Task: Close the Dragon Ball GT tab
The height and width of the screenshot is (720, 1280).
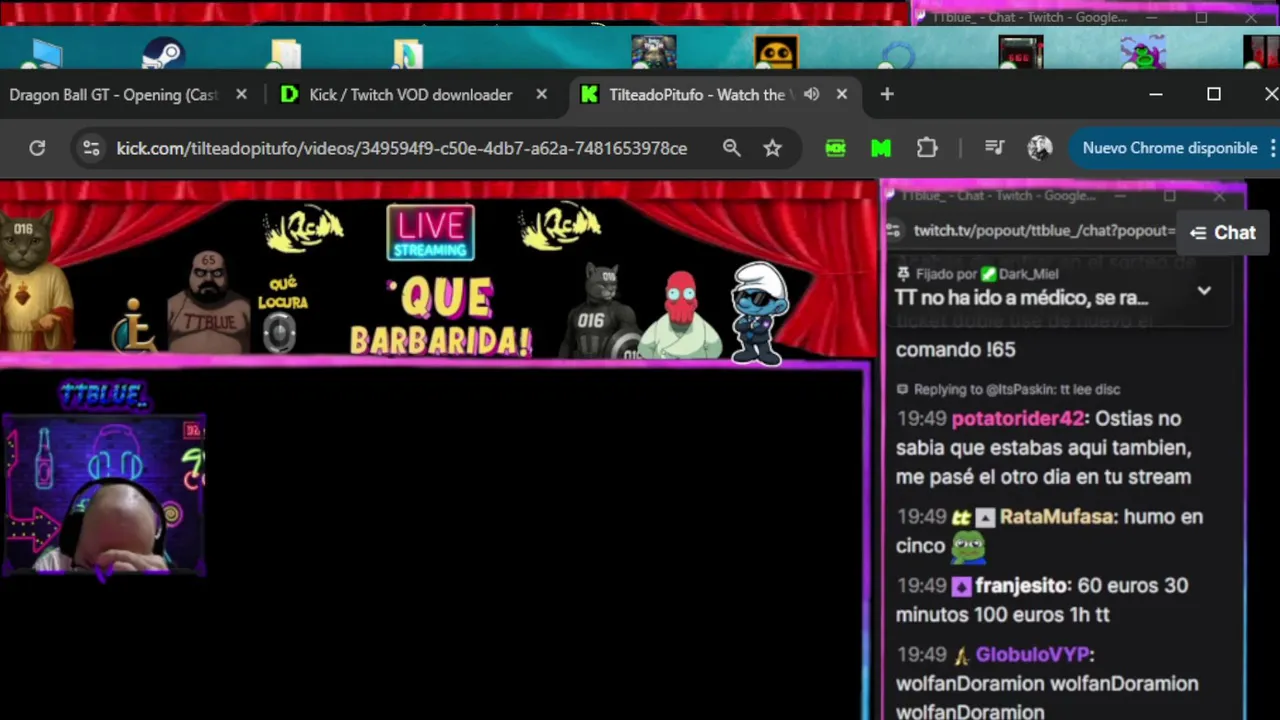Action: point(241,94)
